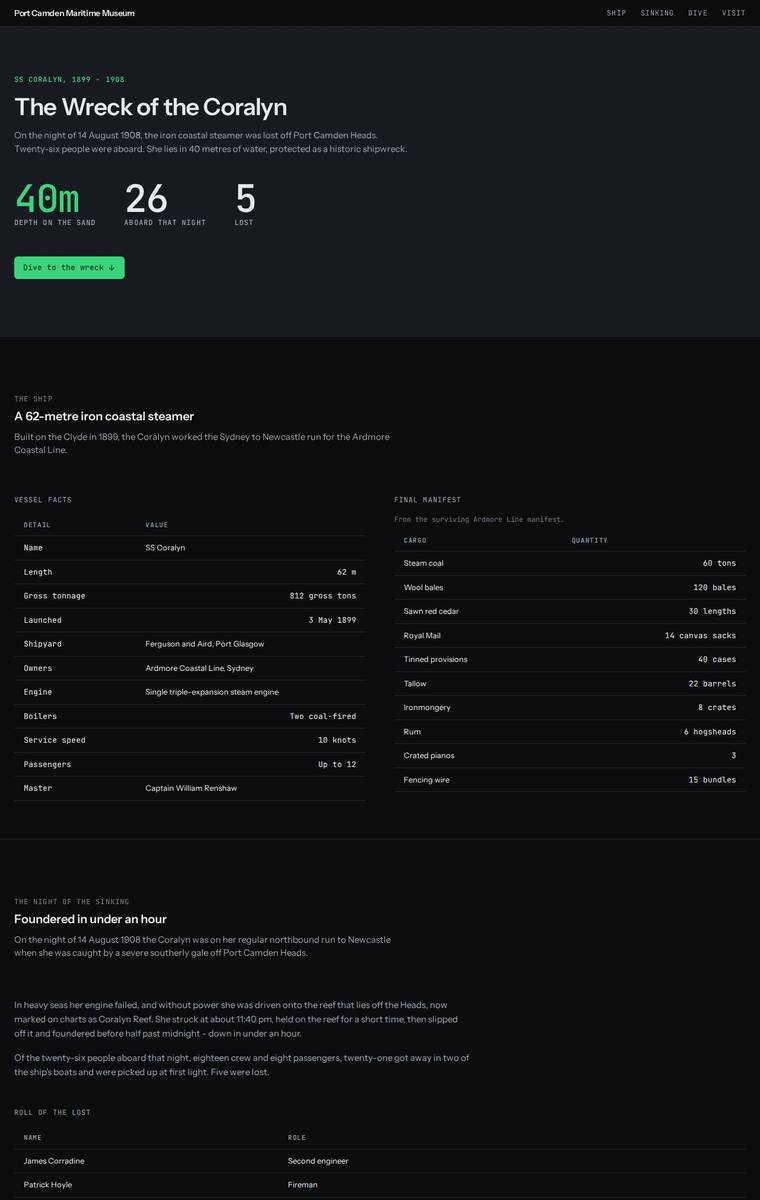Image resolution: width=760 pixels, height=1200 pixels.
Task: Go to the SINKING nav item
Action: 657,13
